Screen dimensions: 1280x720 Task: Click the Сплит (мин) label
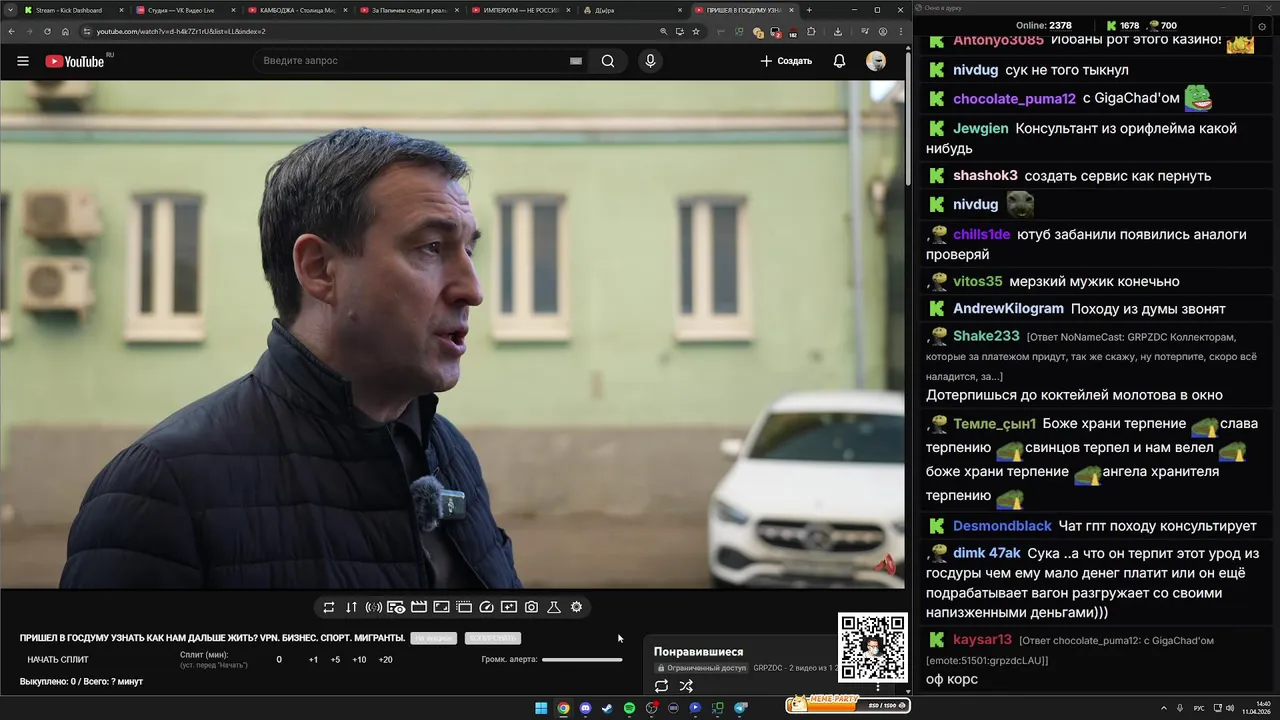click(204, 655)
